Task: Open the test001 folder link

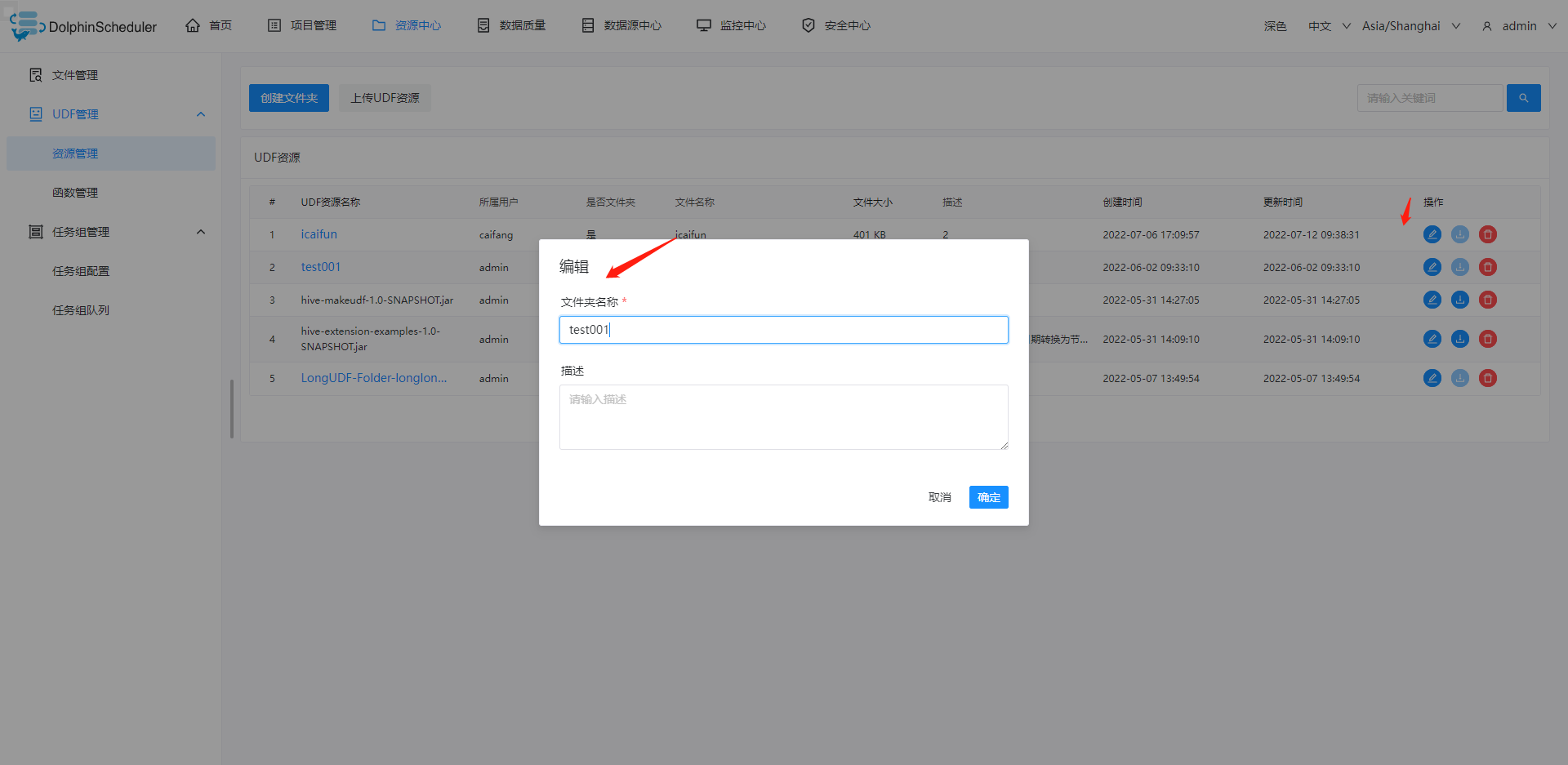Action: 321,267
